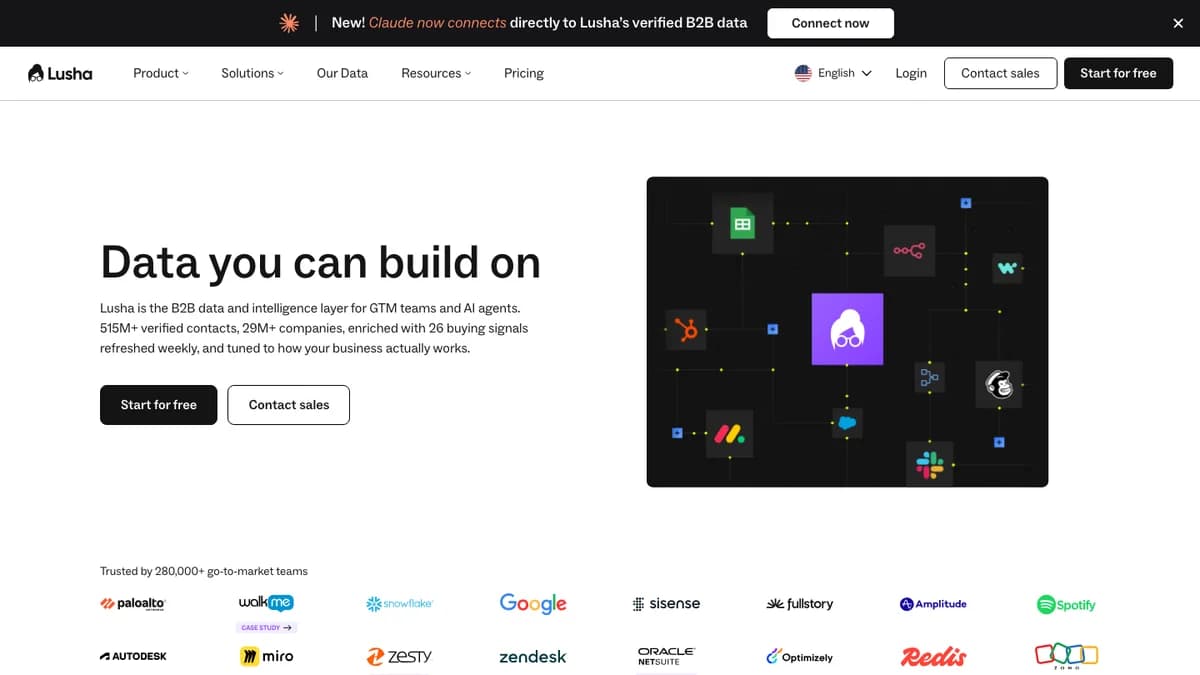This screenshot has height=675, width=1200.
Task: Click the Spotify logo
Action: click(1066, 604)
